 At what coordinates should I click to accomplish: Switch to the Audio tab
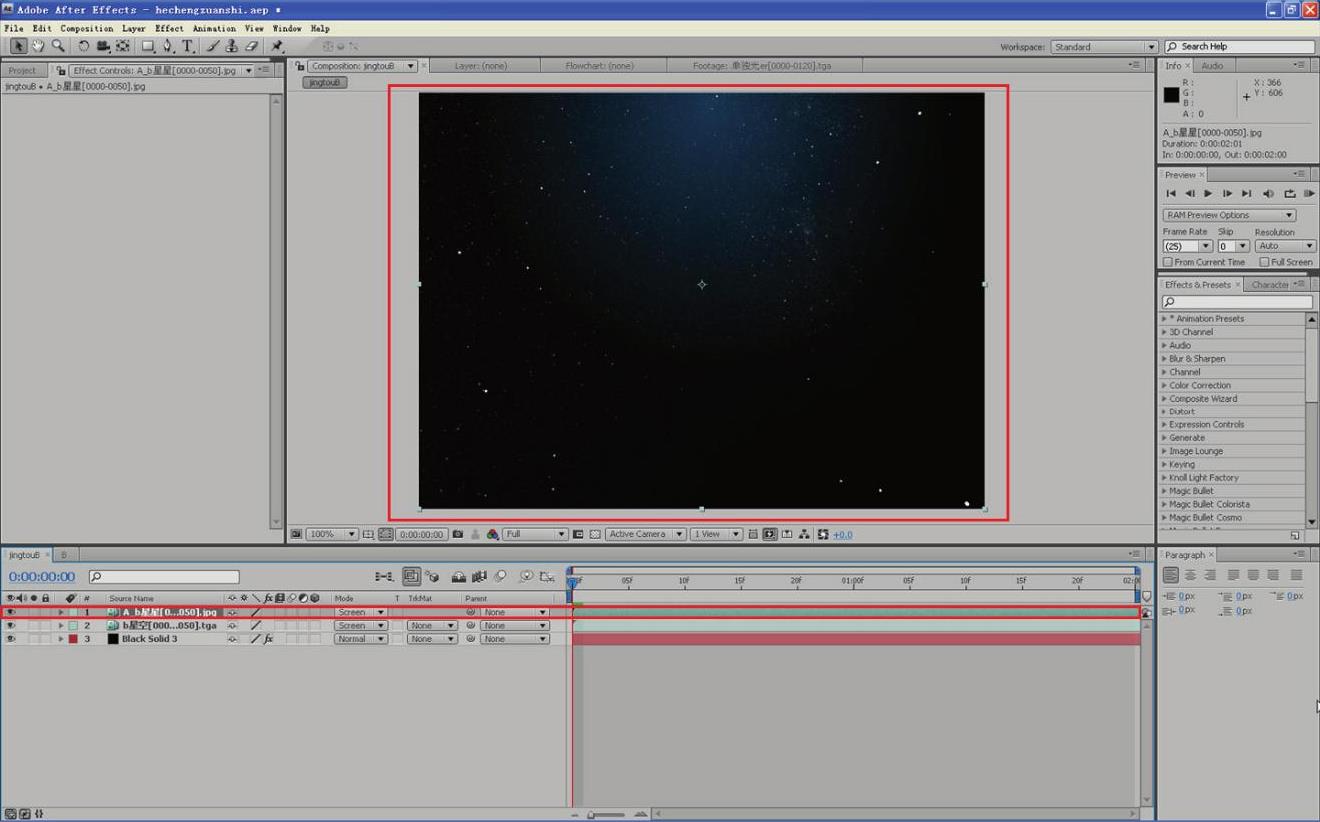pos(1212,66)
